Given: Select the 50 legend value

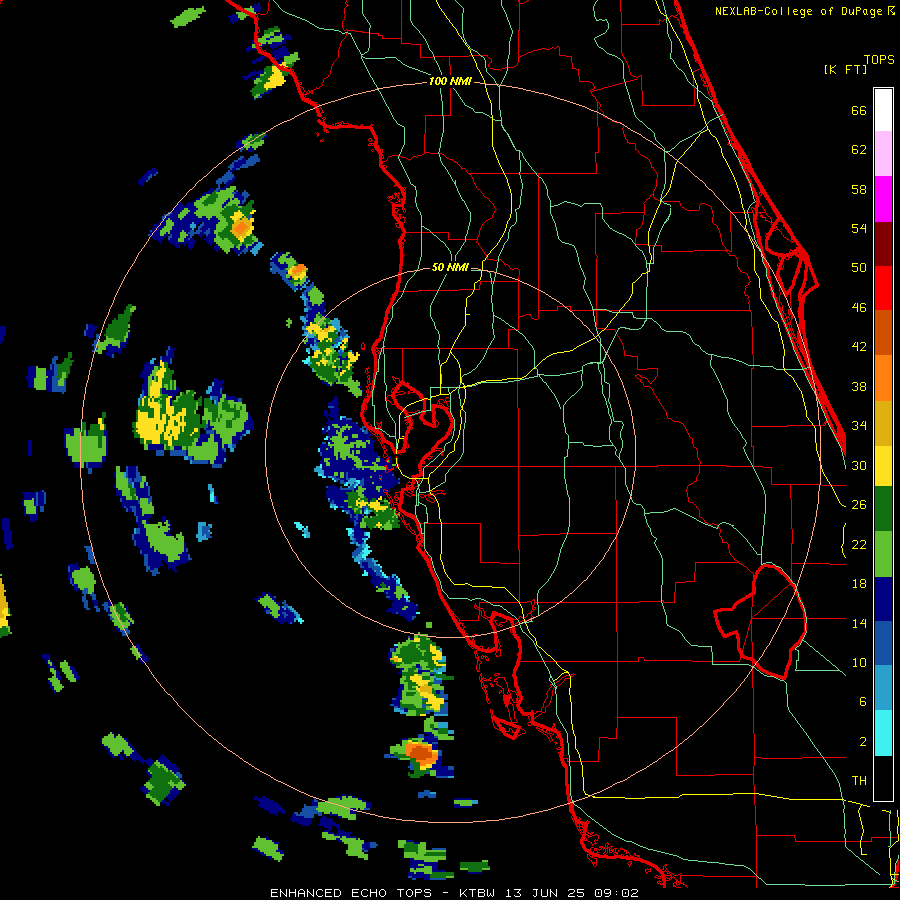Looking at the screenshot, I should (859, 268).
